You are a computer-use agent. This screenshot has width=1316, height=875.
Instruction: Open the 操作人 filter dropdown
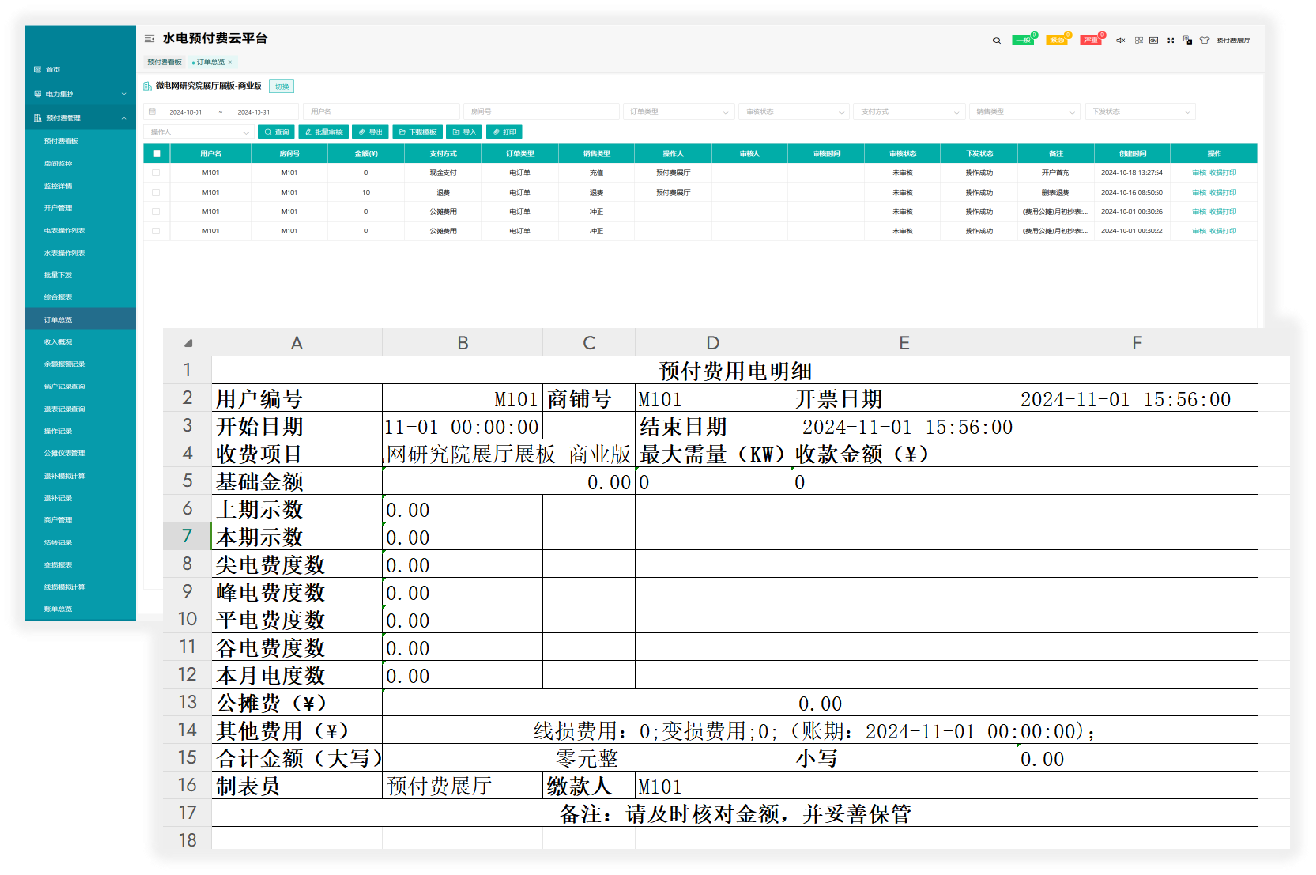pyautogui.click(x=199, y=132)
